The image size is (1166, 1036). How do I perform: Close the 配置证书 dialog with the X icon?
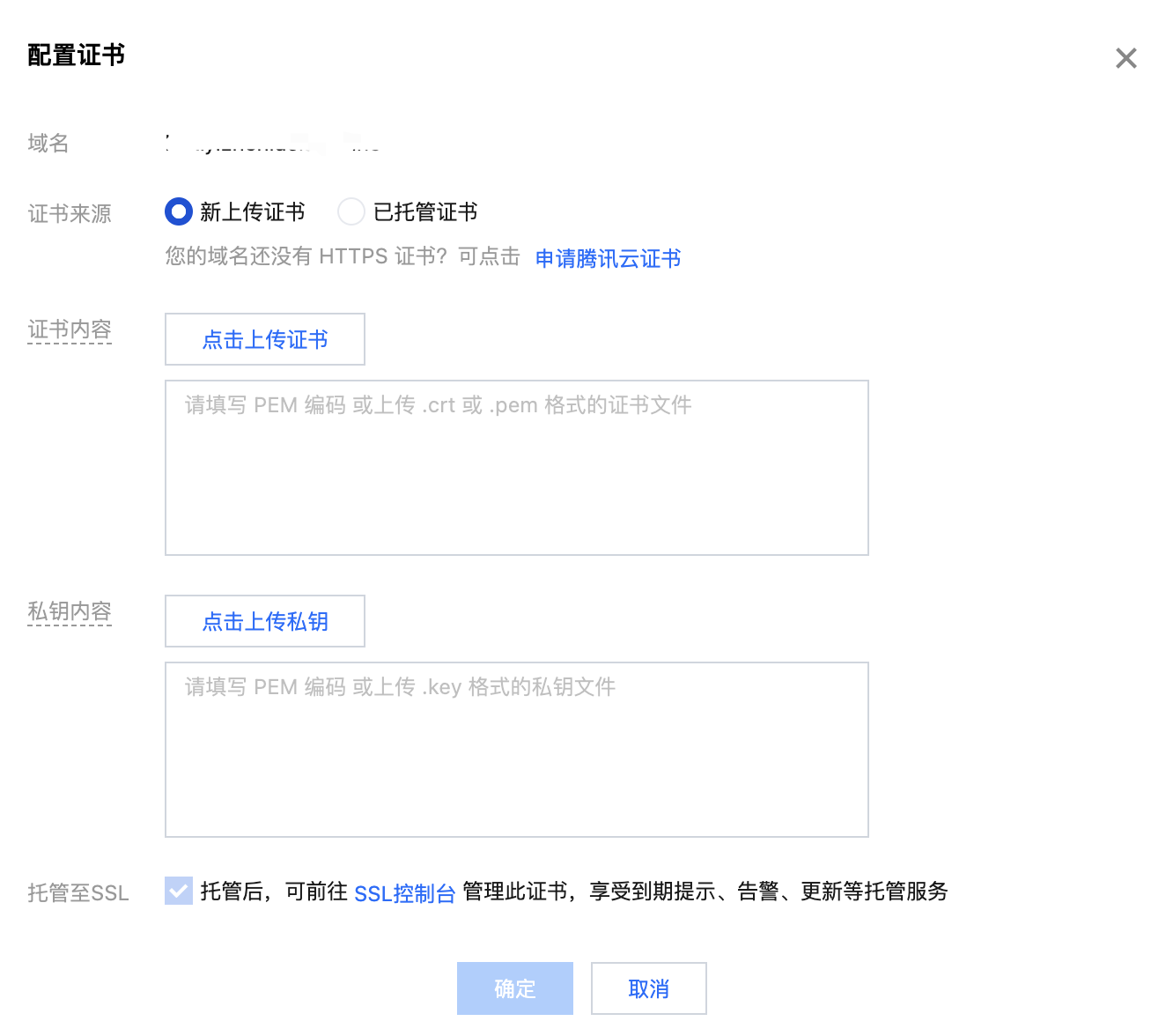pos(1125,58)
